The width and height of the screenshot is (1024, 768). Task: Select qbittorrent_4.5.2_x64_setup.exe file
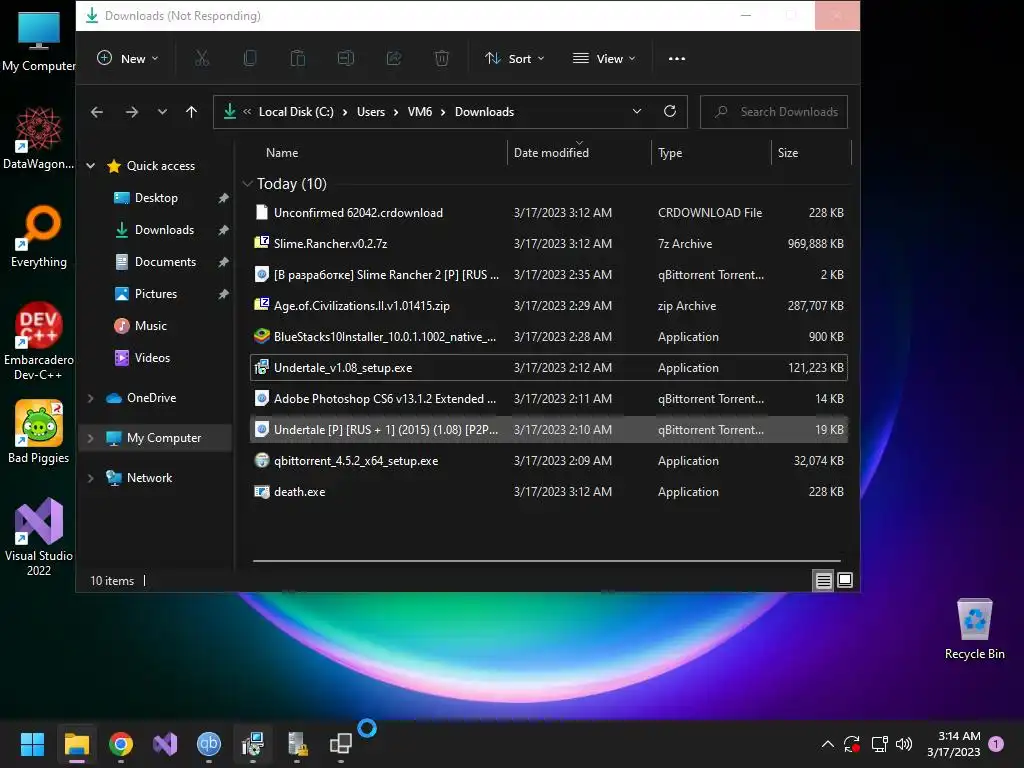coord(549,460)
